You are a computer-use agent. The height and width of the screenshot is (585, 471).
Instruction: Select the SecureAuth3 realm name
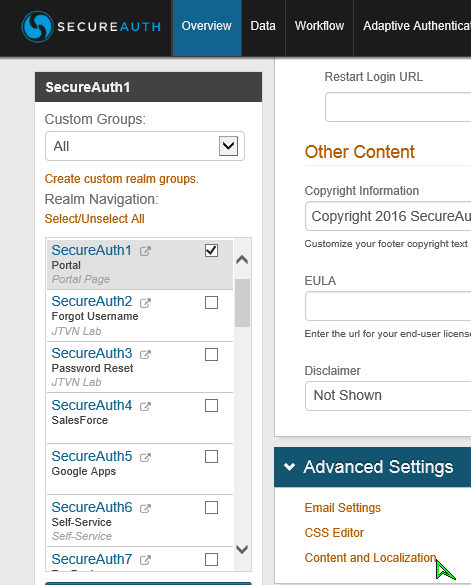point(92,353)
